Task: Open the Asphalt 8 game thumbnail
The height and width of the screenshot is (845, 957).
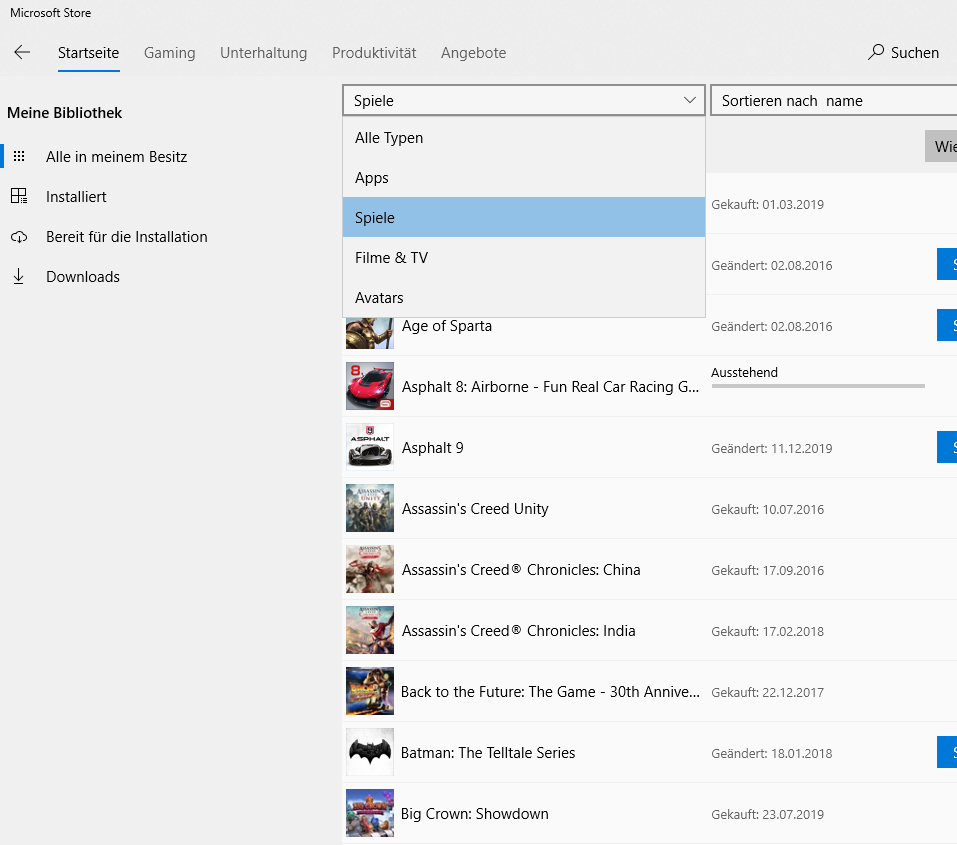Action: click(370, 386)
